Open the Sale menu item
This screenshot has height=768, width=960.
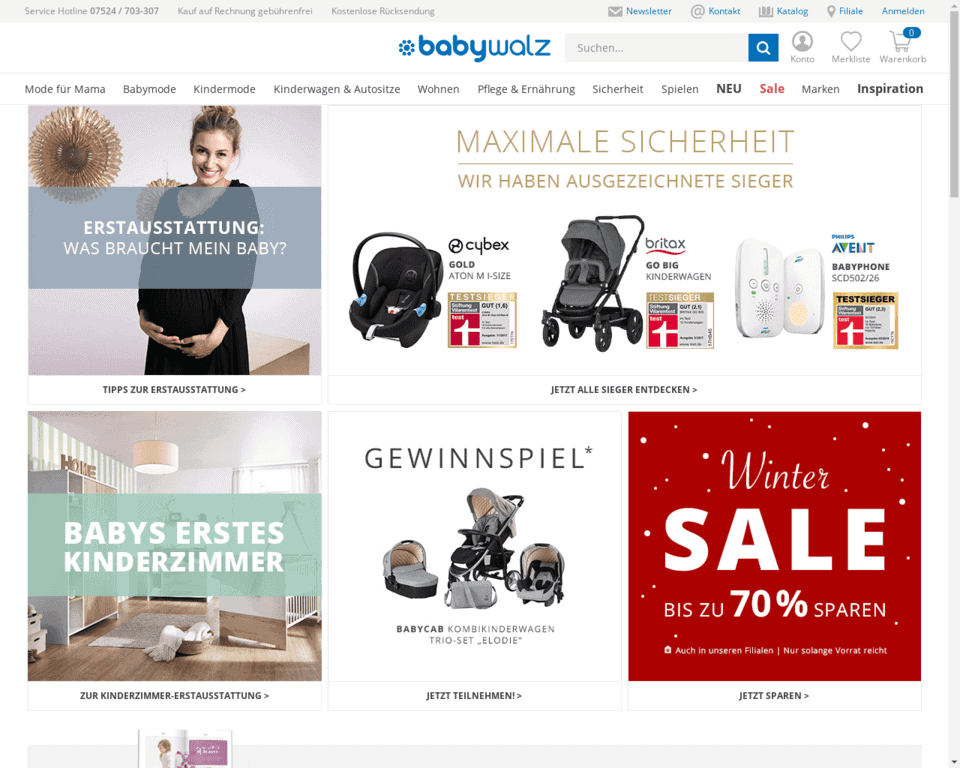coord(772,89)
